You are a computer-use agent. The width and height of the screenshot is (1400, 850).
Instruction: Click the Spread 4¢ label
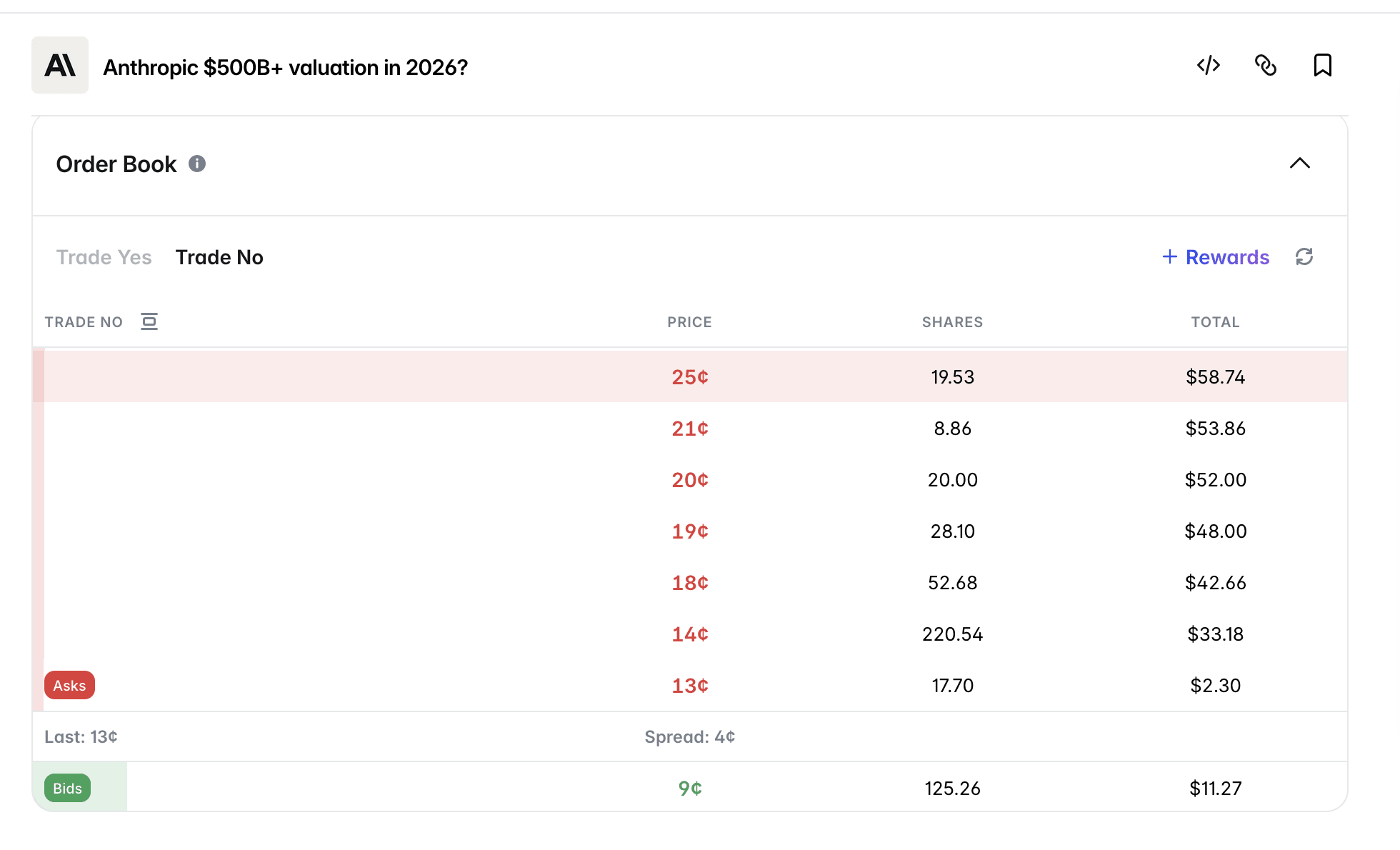tap(689, 737)
